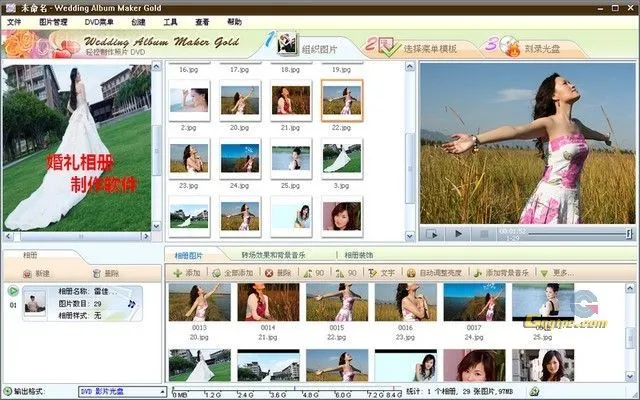
Task: Click the disc capacity gauge bar
Action: pos(287,392)
